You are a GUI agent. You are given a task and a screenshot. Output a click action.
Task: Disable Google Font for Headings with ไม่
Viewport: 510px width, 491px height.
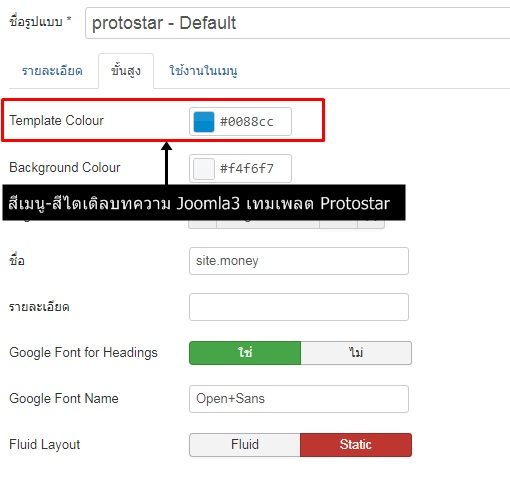tap(356, 353)
